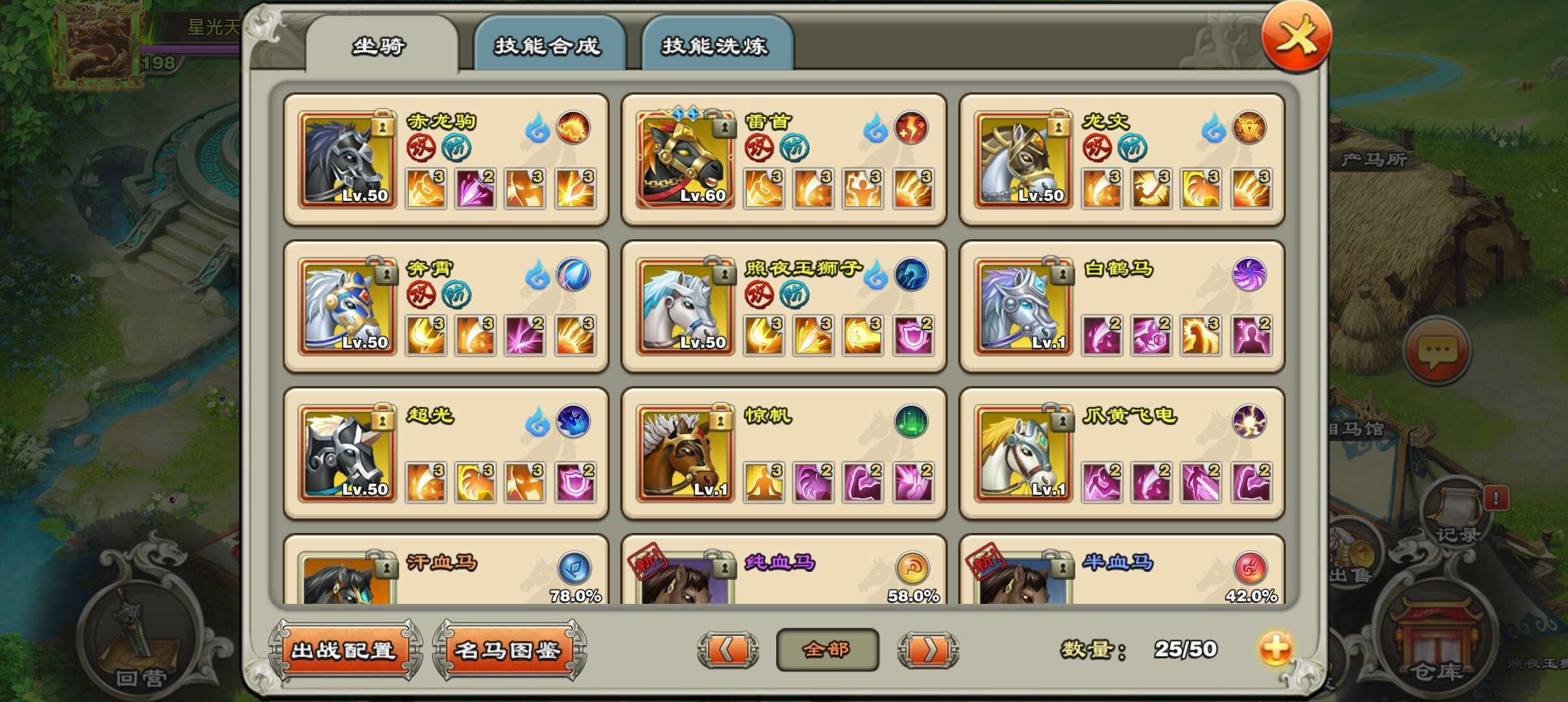Select the 奔霄 horse portrait
The image size is (1568, 702).
tap(347, 307)
